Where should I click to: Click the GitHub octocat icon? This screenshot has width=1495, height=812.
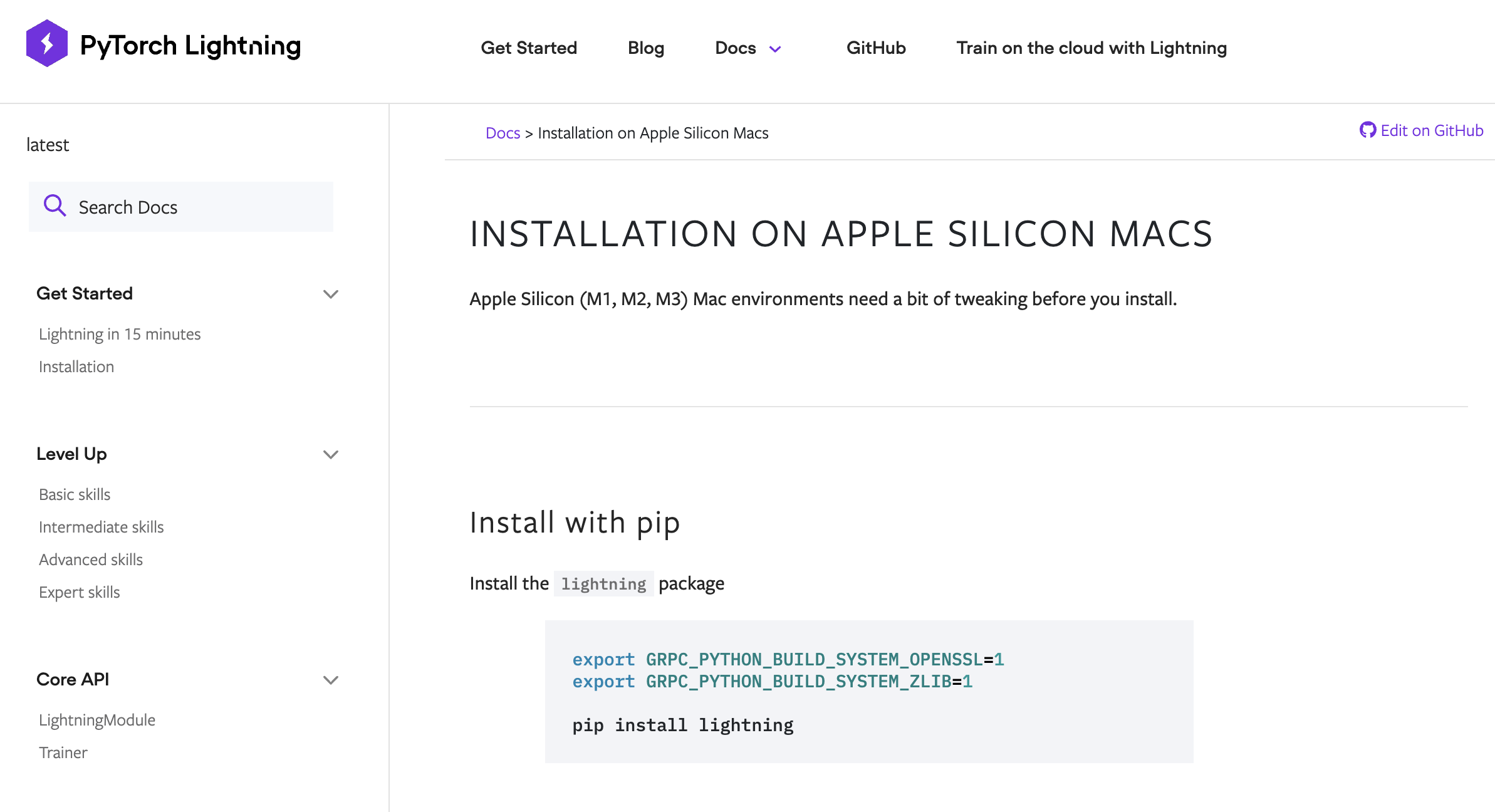1367,130
